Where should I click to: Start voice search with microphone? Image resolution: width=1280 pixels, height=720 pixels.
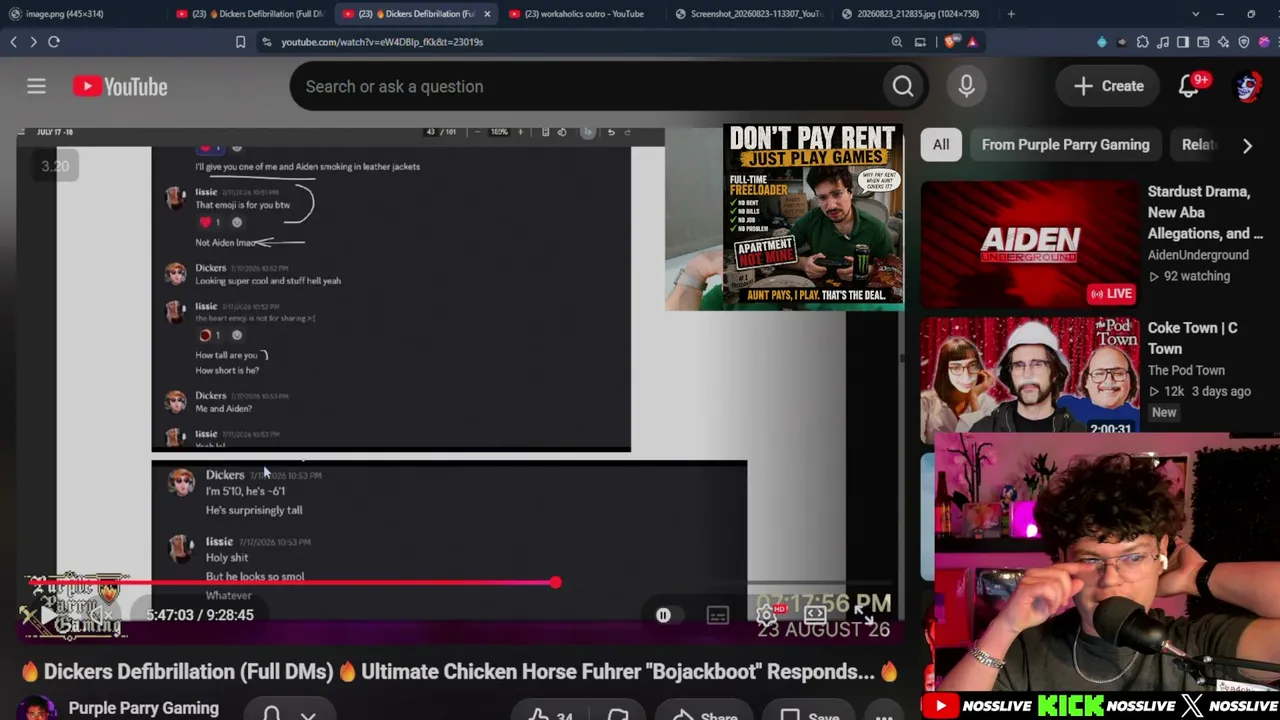coord(966,87)
